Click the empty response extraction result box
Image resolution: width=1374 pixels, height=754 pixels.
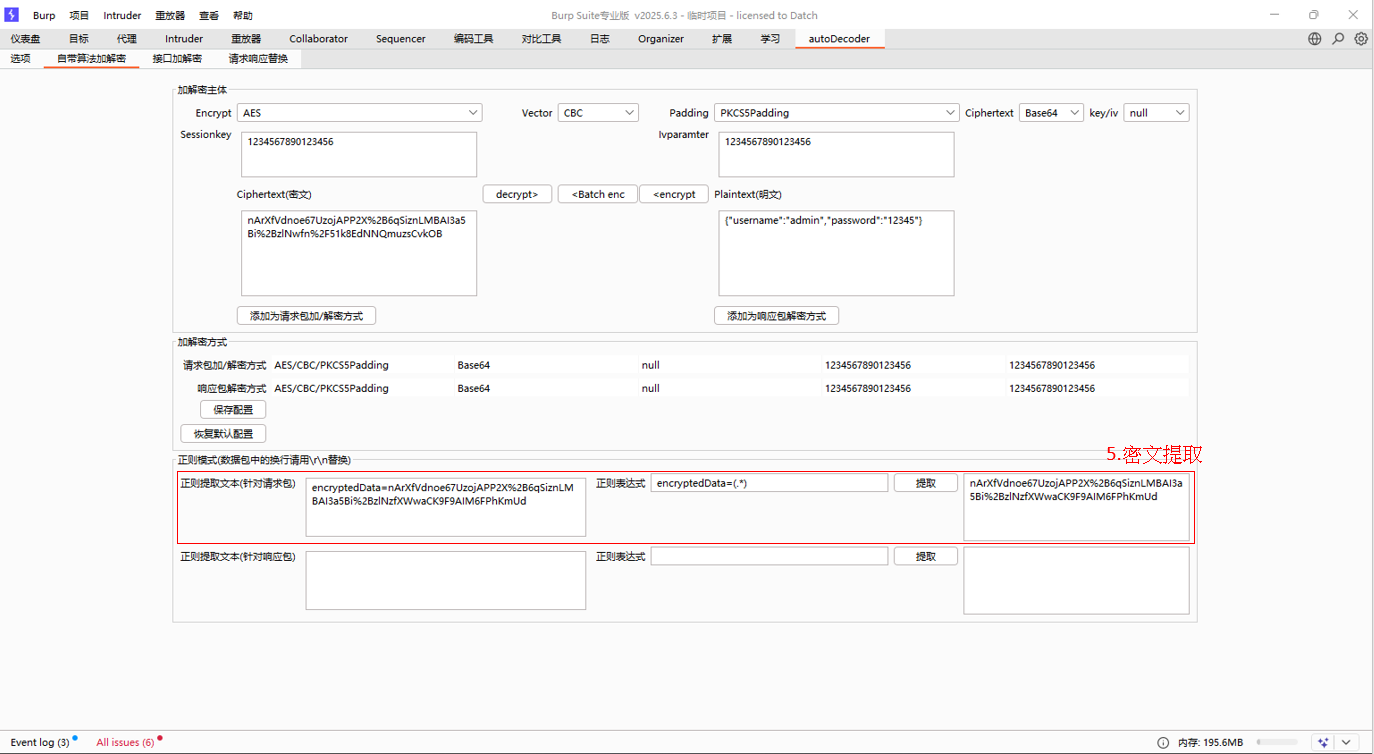click(x=1076, y=581)
